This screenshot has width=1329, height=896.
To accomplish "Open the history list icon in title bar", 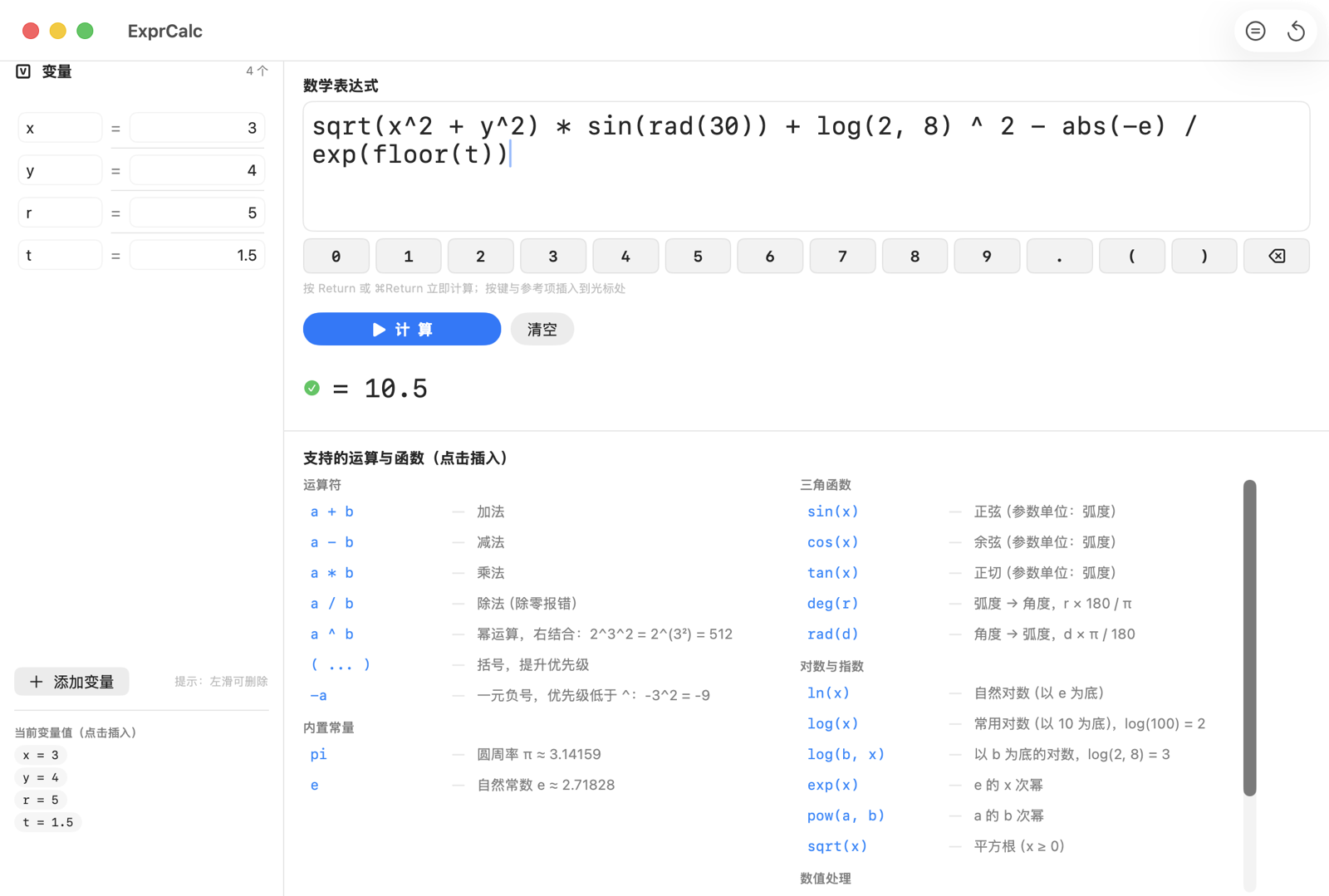I will pos(1255,32).
